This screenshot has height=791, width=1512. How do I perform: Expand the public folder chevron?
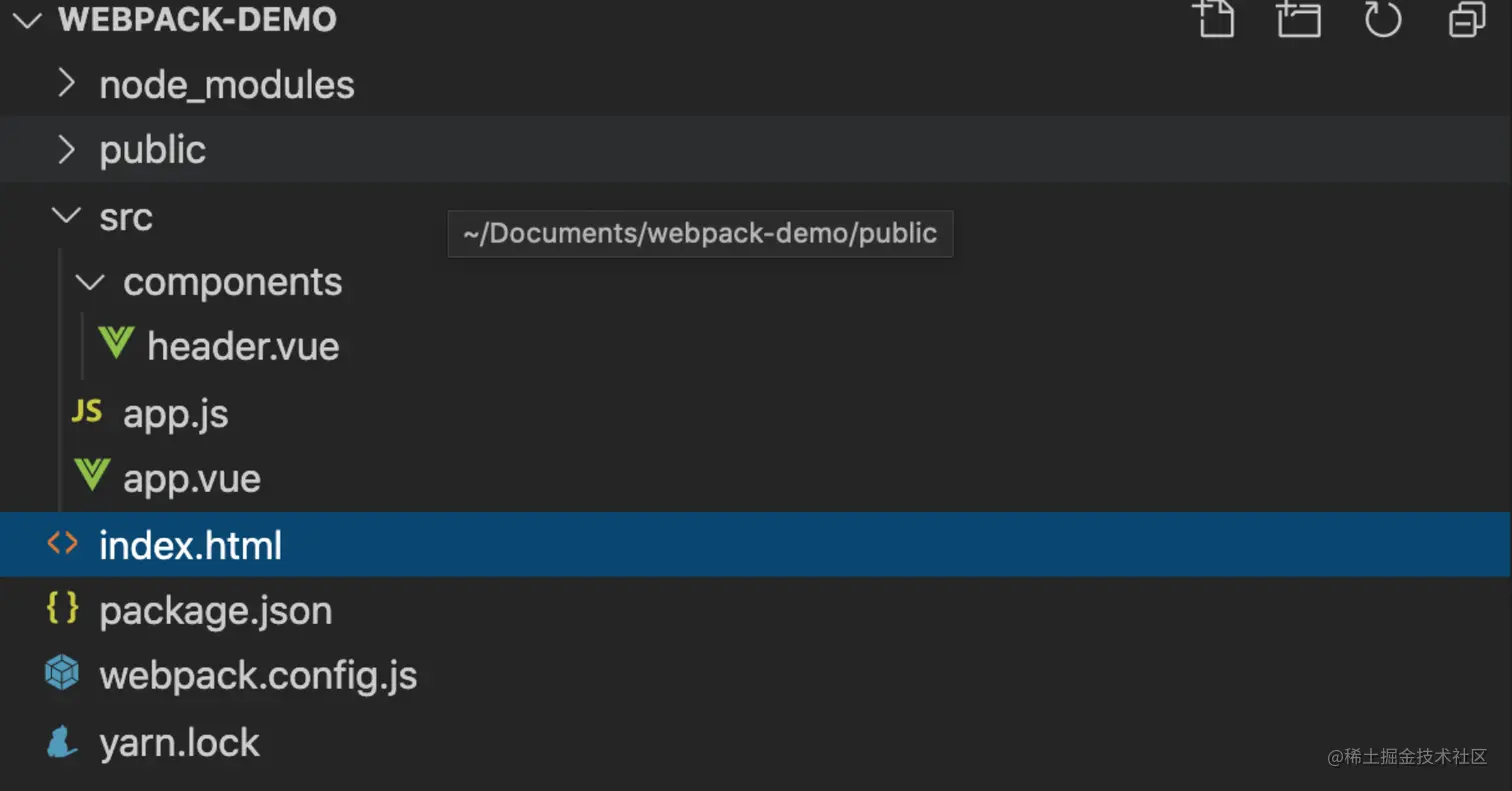pos(67,149)
